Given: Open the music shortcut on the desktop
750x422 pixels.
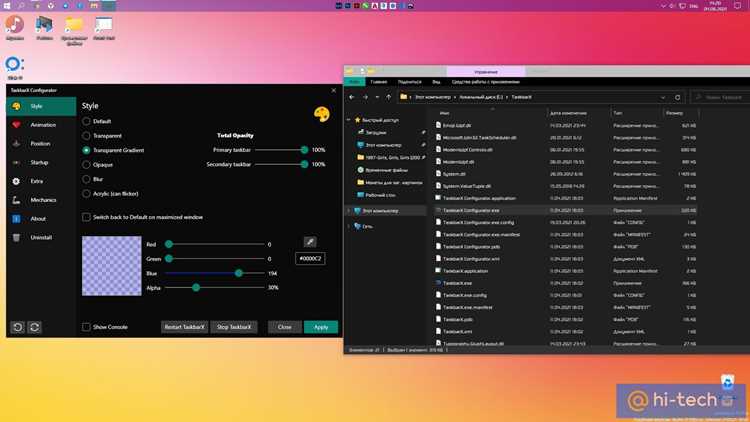Looking at the screenshot, I should [x=15, y=25].
